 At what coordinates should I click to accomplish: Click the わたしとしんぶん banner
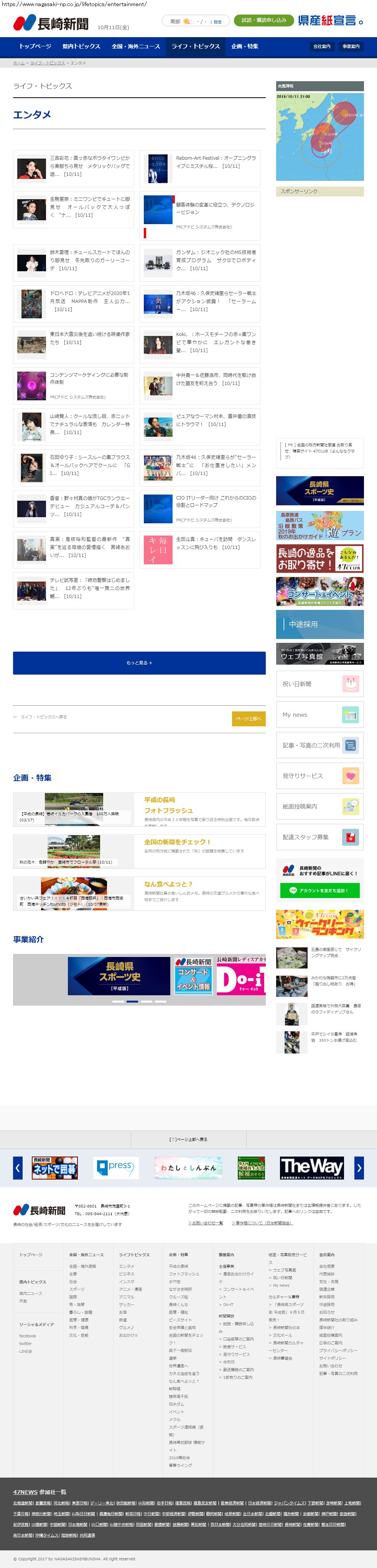[x=188, y=1168]
